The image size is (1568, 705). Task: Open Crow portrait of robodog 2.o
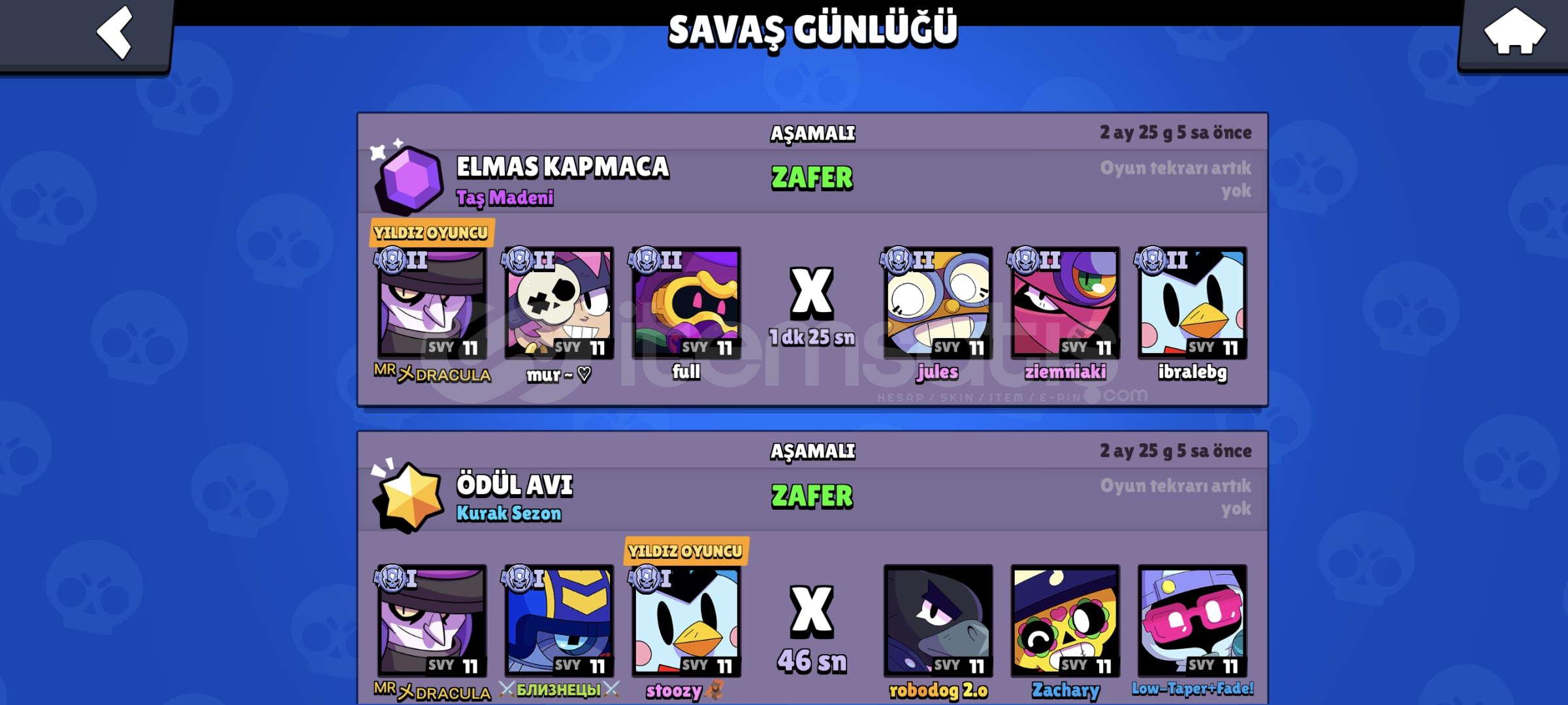(938, 621)
